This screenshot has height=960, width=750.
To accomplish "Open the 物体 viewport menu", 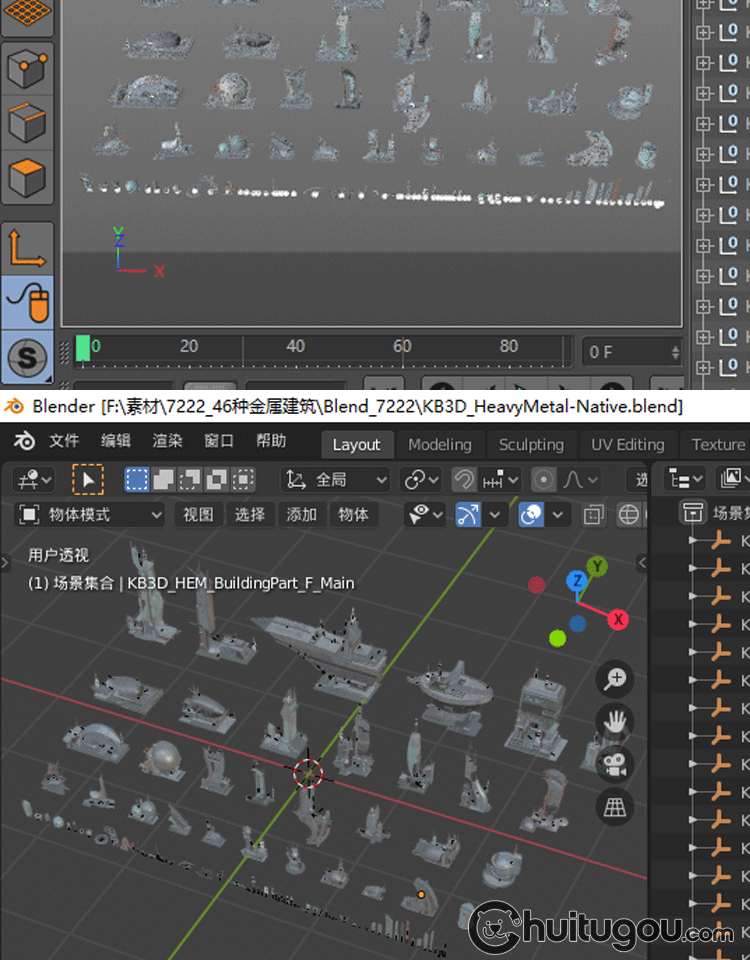I will point(353,514).
